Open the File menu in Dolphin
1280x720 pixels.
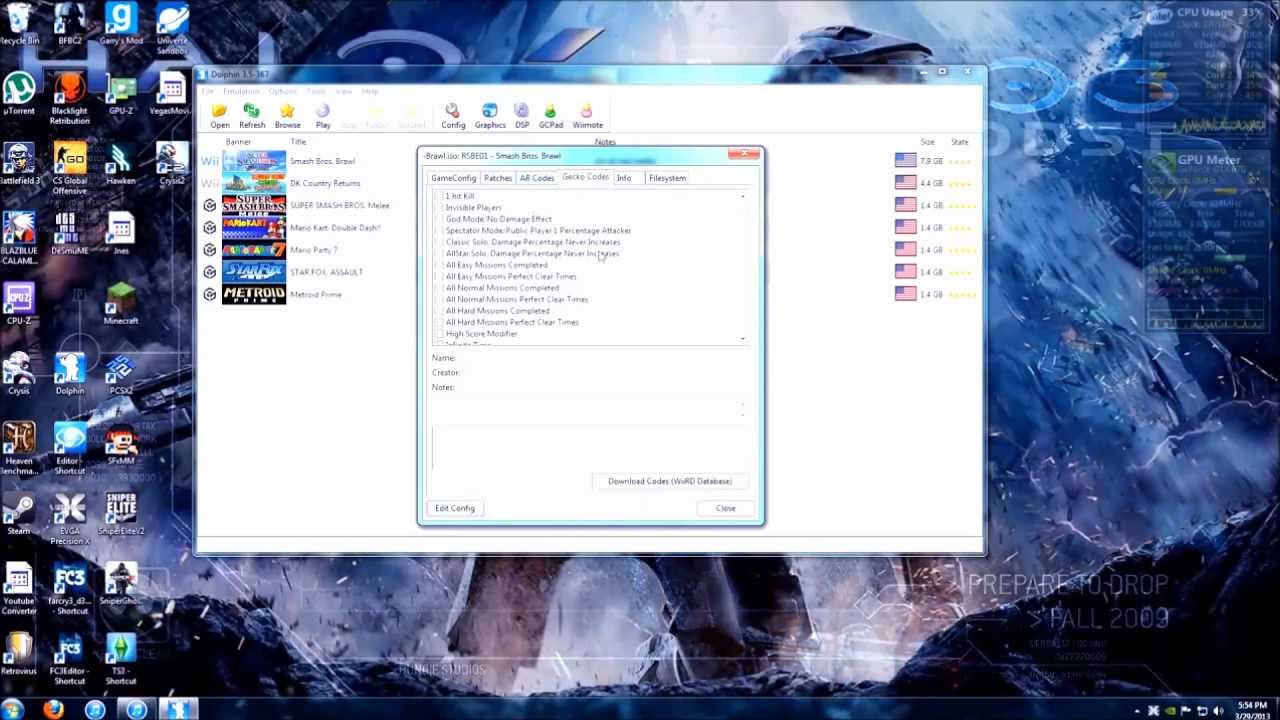(208, 91)
